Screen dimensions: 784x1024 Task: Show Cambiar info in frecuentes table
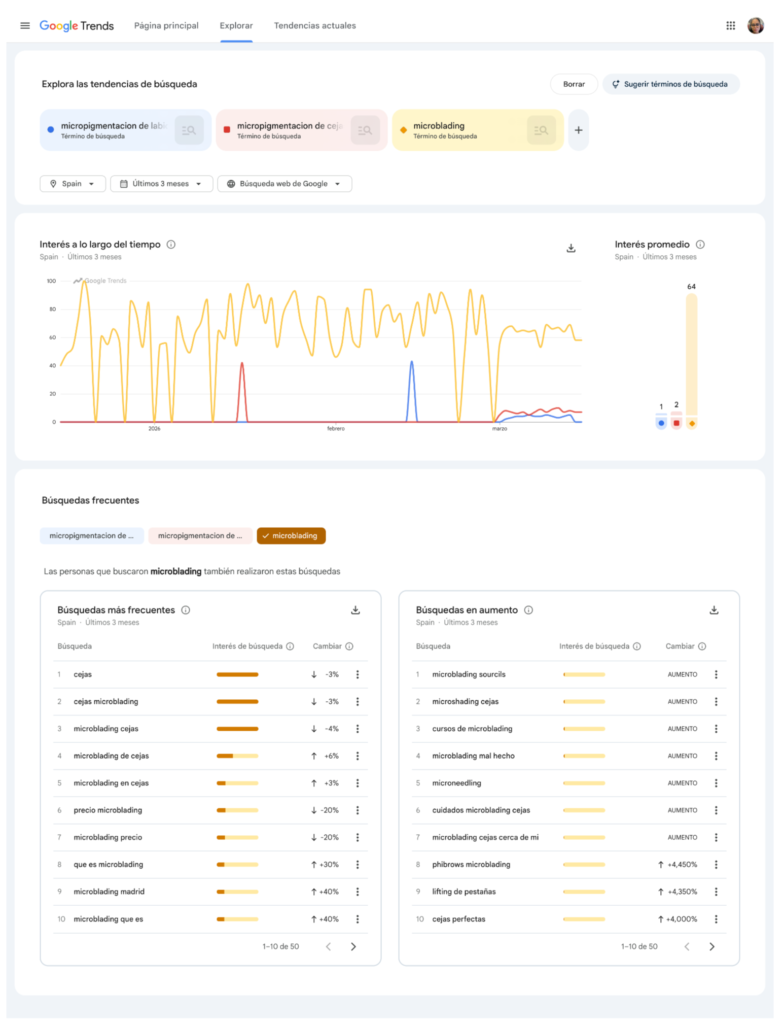click(350, 647)
